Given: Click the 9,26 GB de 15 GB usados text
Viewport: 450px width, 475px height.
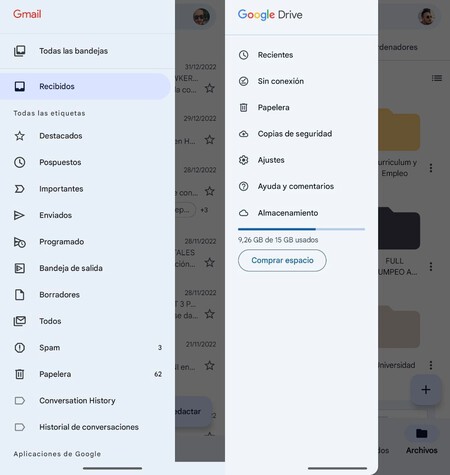Looking at the screenshot, I should pyautogui.click(x=278, y=240).
